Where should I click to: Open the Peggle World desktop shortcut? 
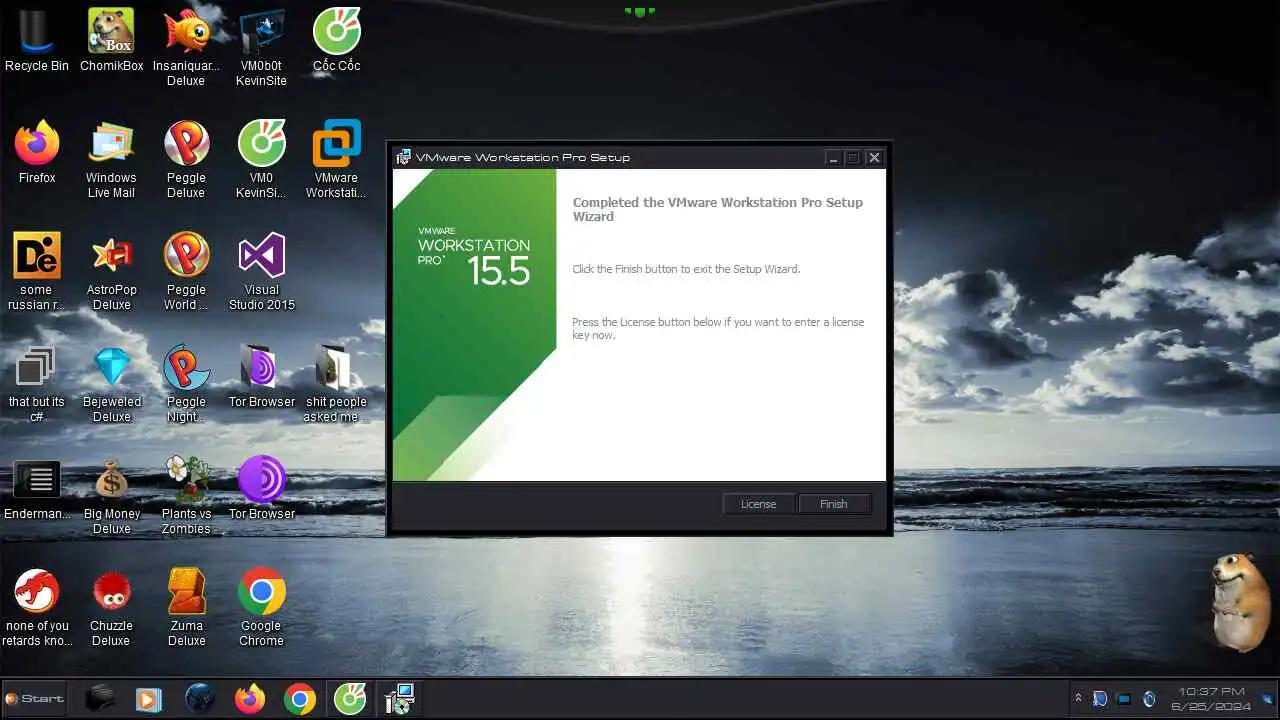186,273
